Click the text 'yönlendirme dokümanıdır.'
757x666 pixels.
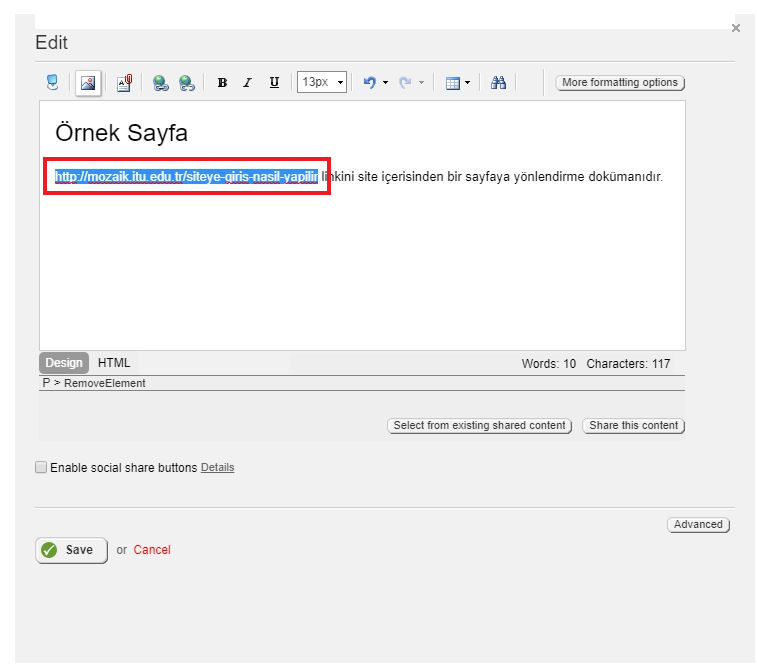pos(588,177)
